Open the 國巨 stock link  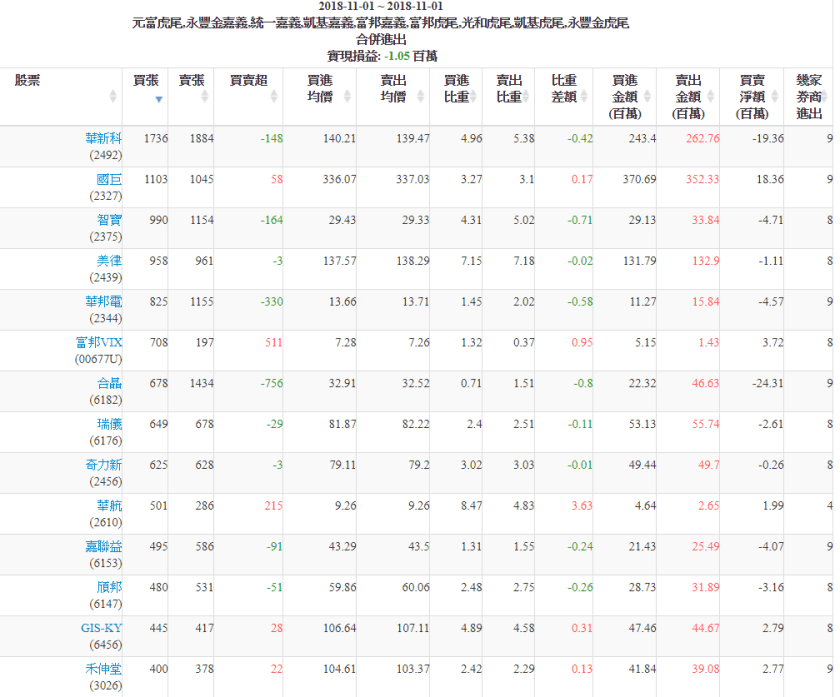pyautogui.click(x=109, y=179)
